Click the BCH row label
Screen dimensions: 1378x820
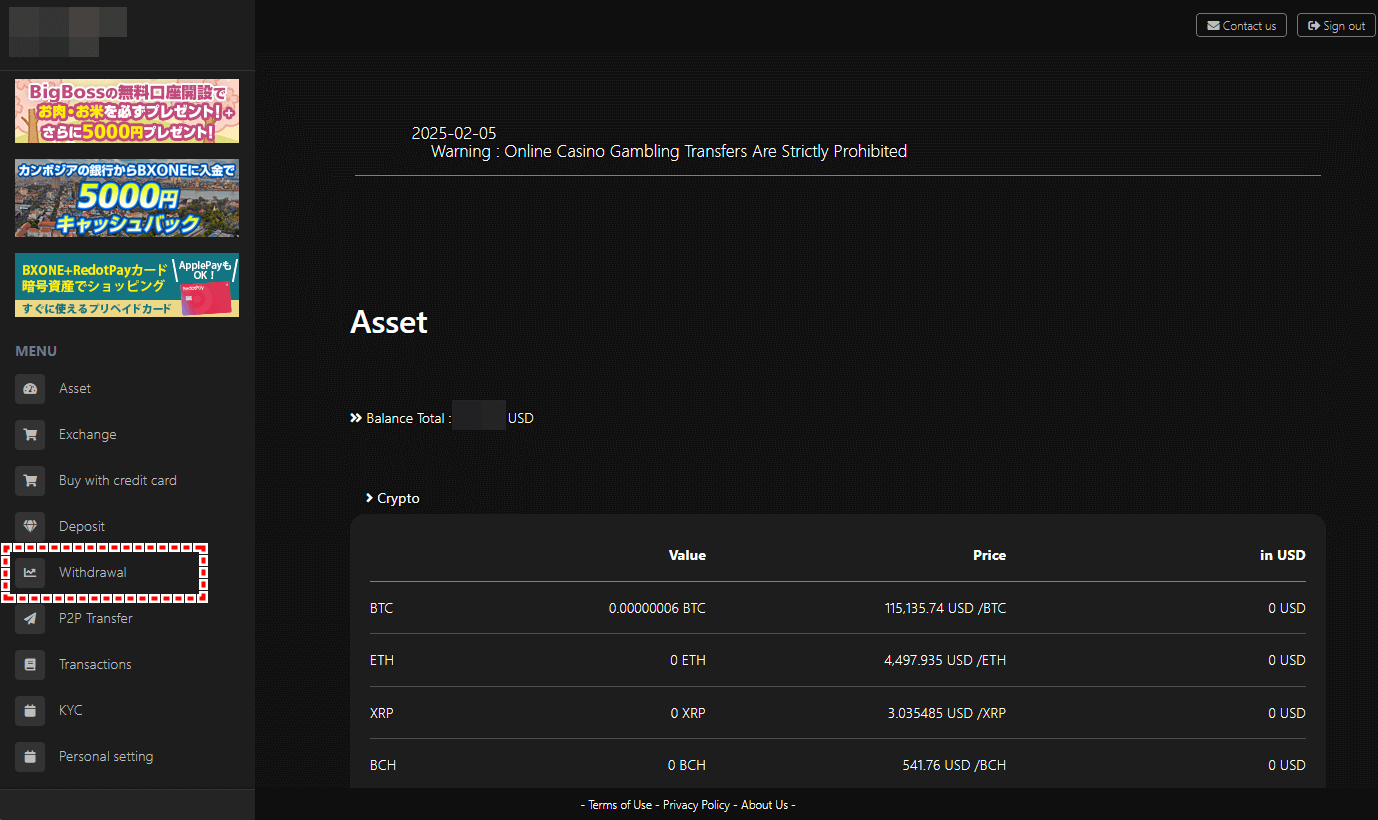383,765
